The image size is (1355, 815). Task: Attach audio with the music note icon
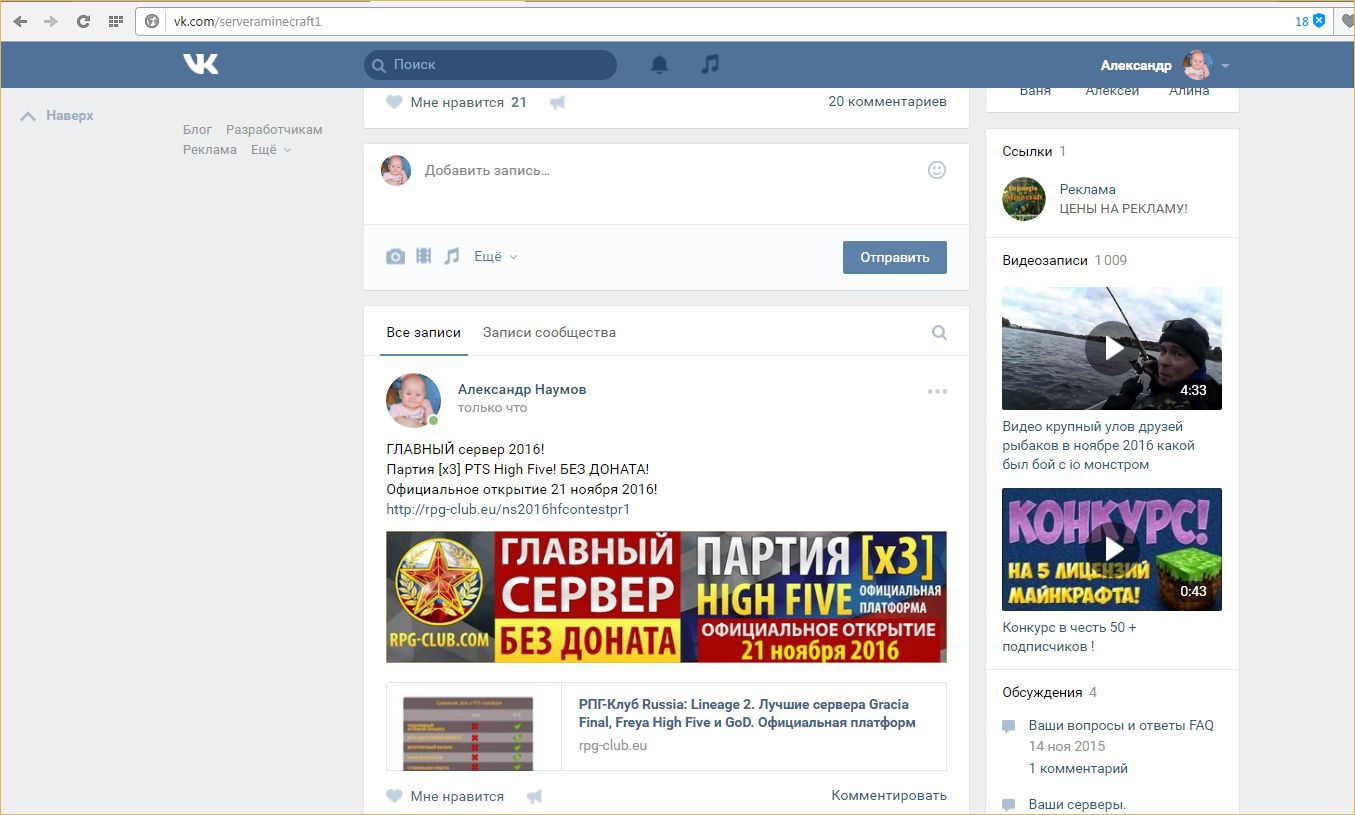click(452, 256)
